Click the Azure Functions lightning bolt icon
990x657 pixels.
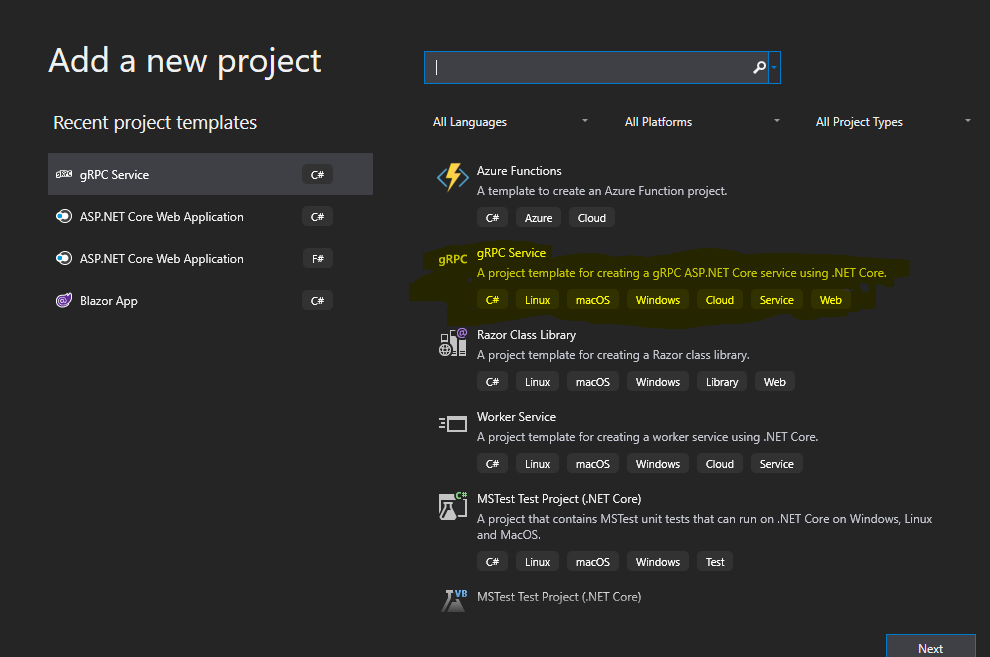pyautogui.click(x=452, y=177)
